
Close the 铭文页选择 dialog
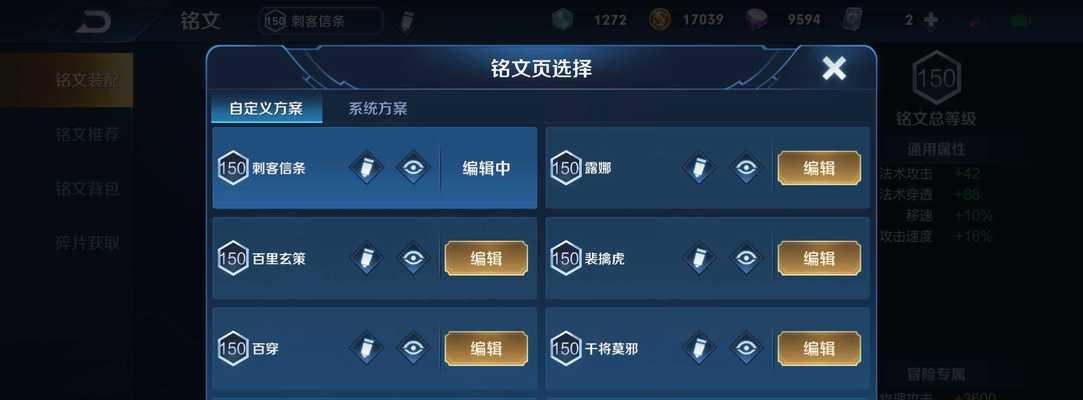(834, 68)
